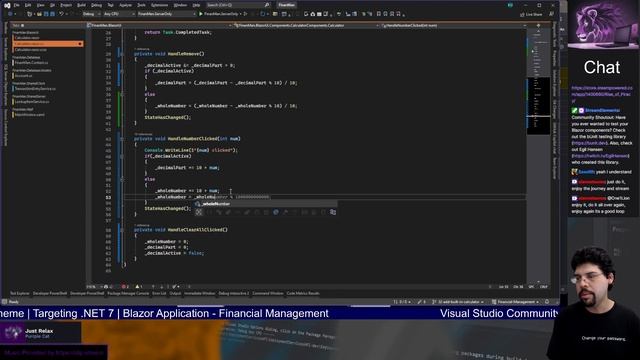This screenshot has width=640, height=360.
Task: Open the Error List tab
Action: [x=159, y=293]
